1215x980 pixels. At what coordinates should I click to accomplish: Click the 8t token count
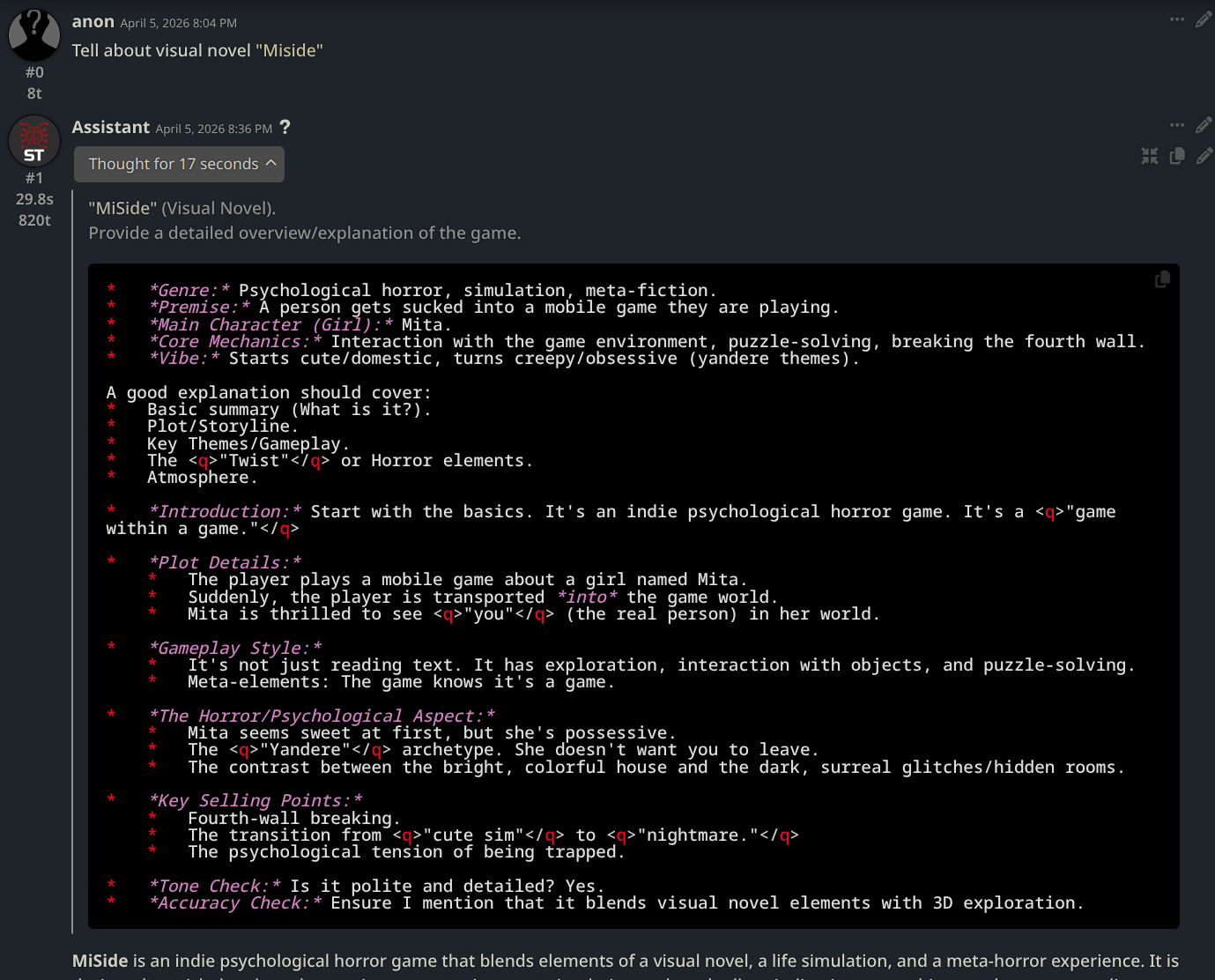click(x=34, y=93)
